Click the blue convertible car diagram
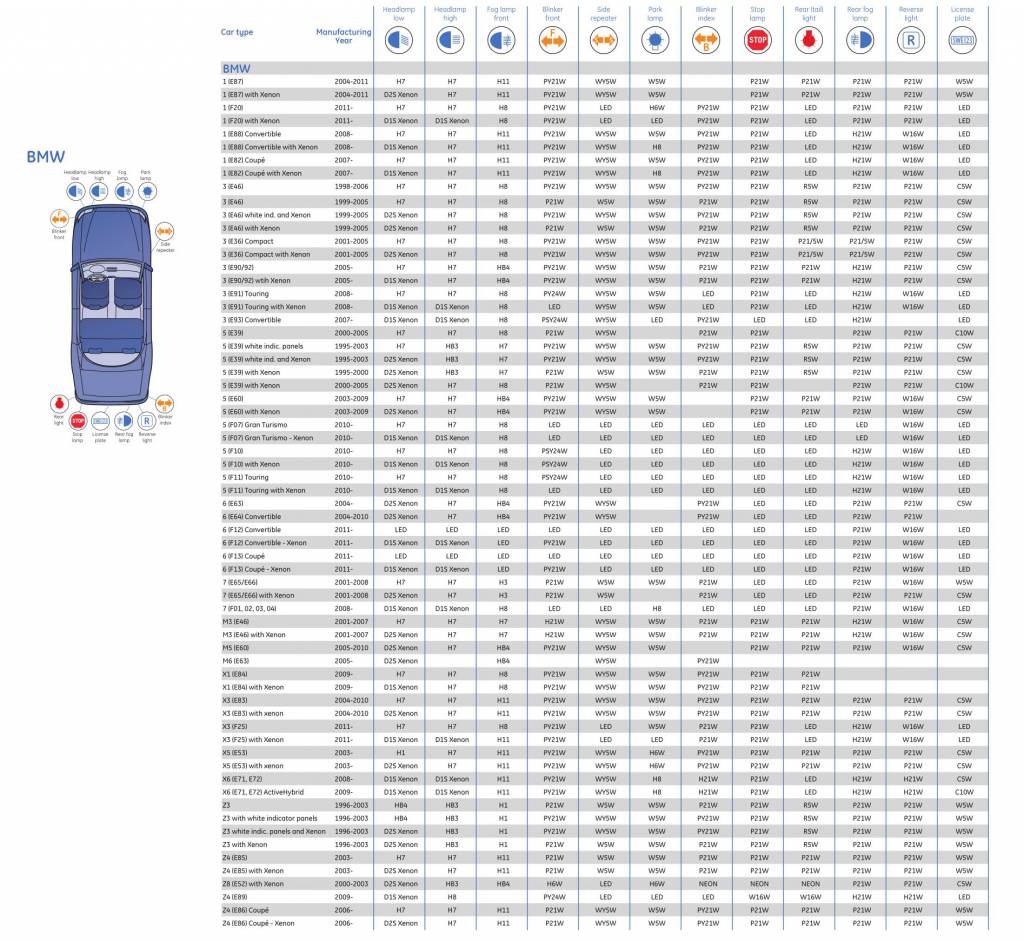 click(x=112, y=305)
